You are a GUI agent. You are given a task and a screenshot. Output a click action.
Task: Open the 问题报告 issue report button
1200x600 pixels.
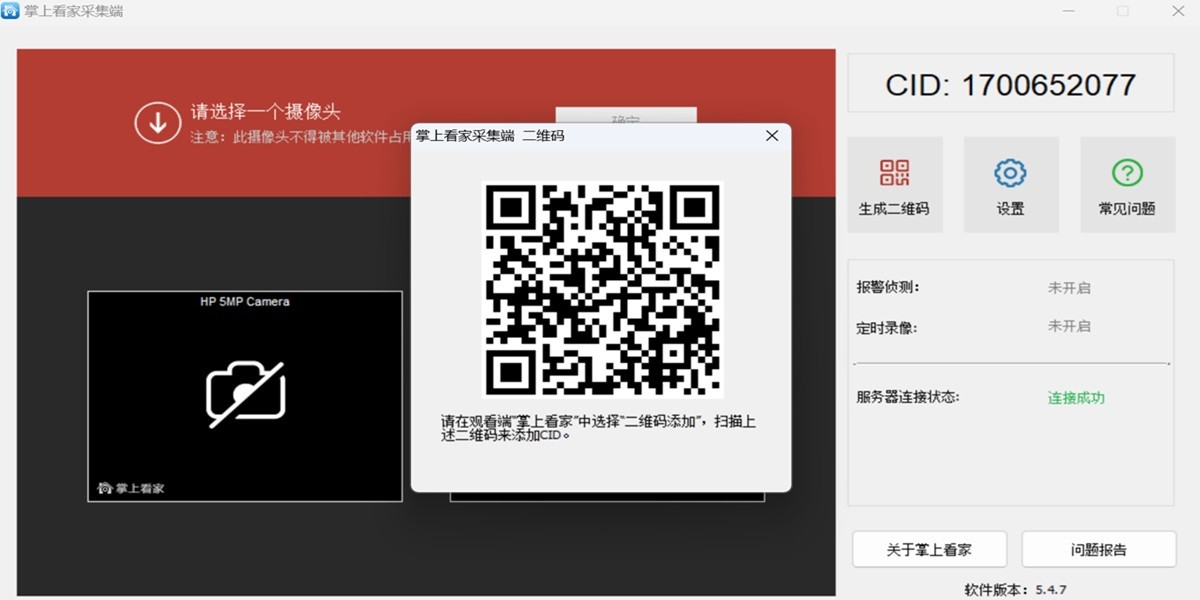(1097, 549)
